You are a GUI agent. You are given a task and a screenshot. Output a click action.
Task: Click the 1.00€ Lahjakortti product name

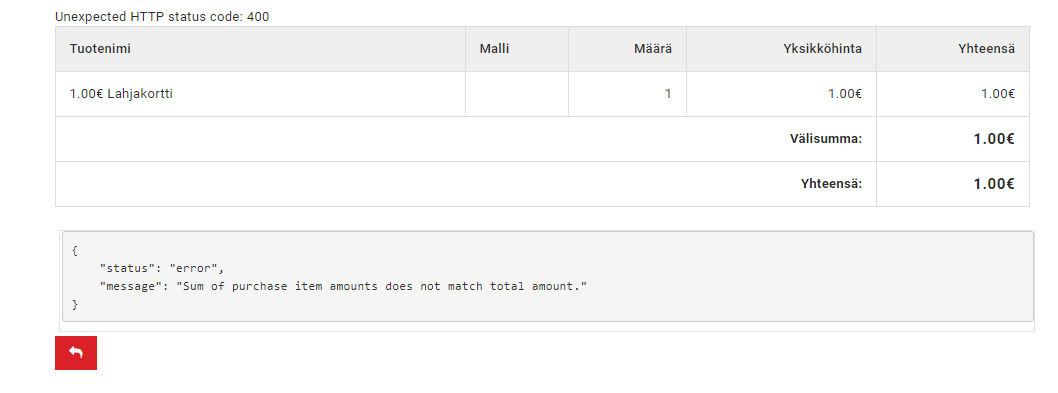[121, 94]
